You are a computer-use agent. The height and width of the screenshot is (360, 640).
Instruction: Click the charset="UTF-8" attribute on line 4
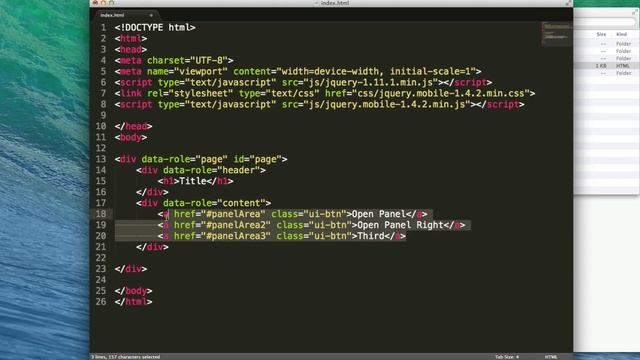pos(187,60)
